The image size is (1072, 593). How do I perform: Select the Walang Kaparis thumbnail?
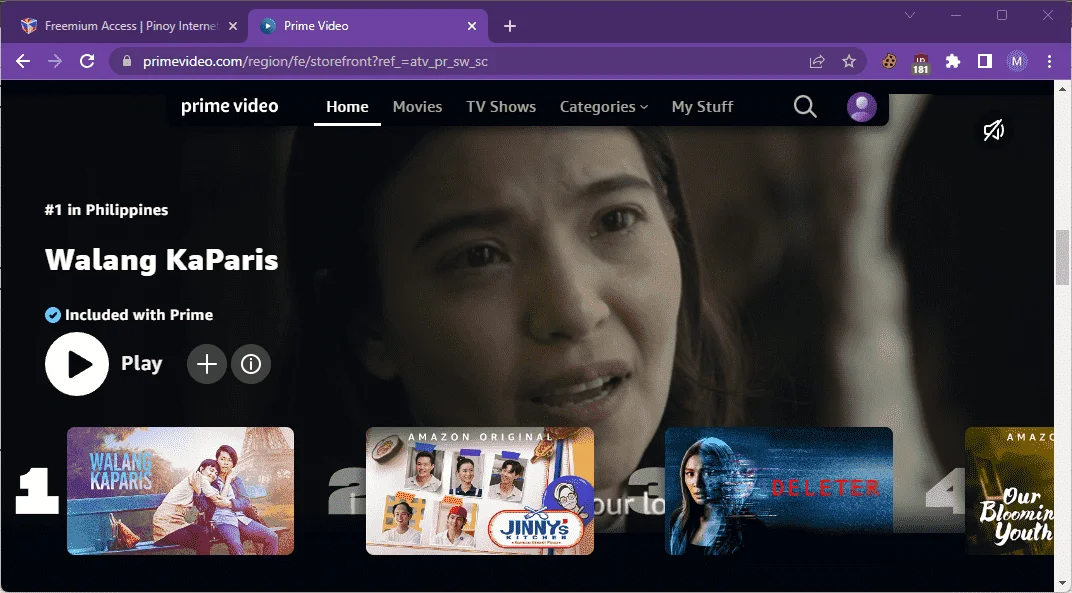tap(180, 490)
